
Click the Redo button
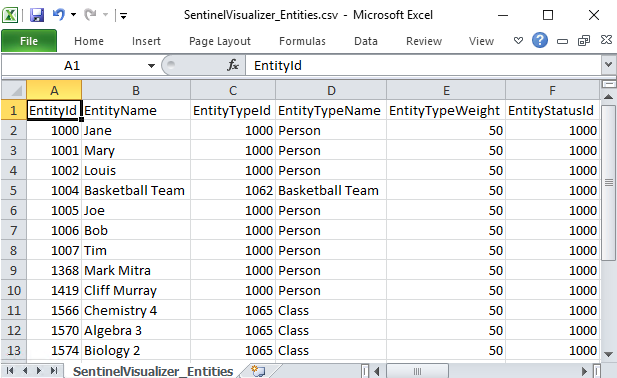(x=90, y=15)
